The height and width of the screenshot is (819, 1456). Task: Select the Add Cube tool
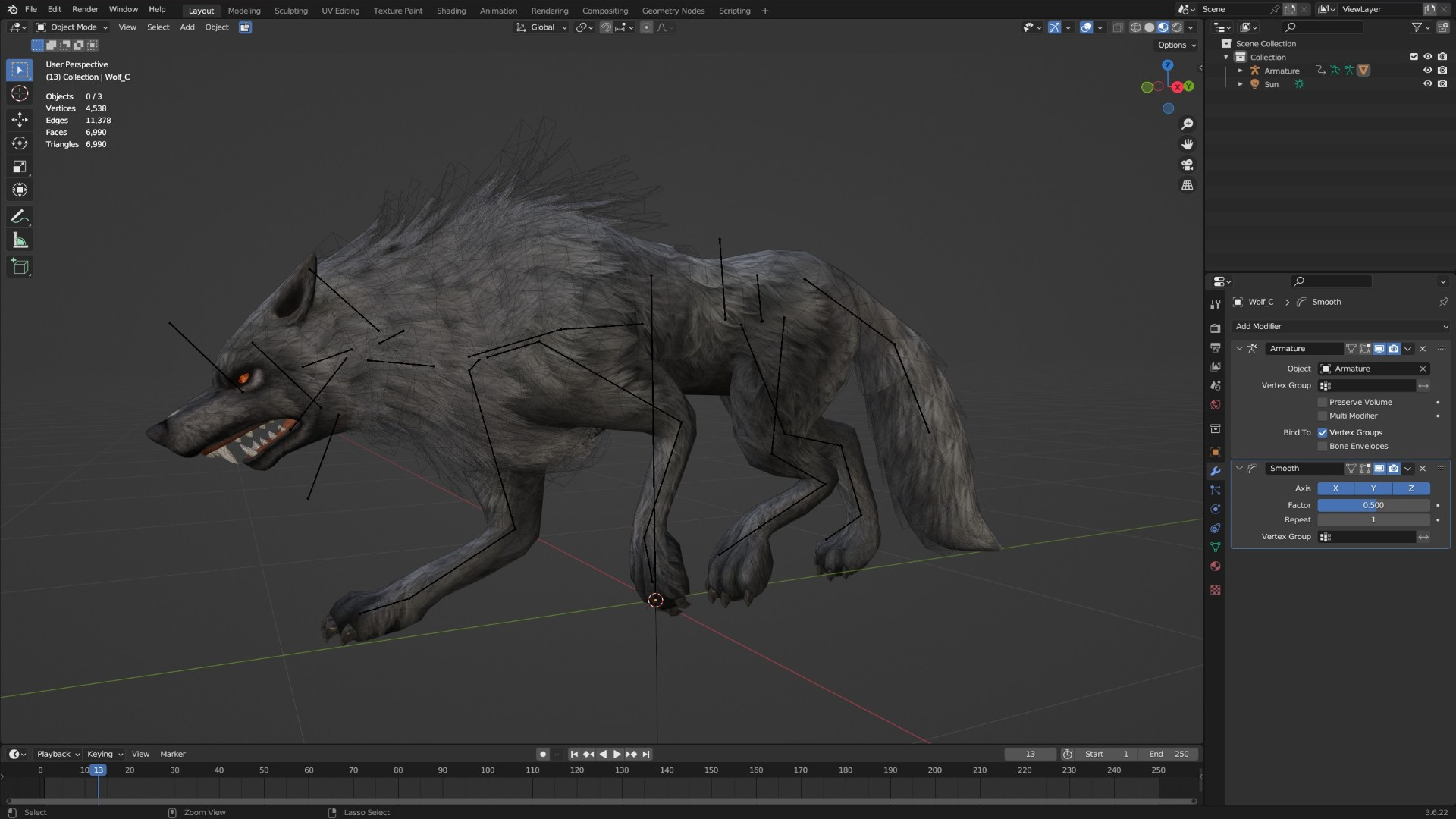pos(20,267)
